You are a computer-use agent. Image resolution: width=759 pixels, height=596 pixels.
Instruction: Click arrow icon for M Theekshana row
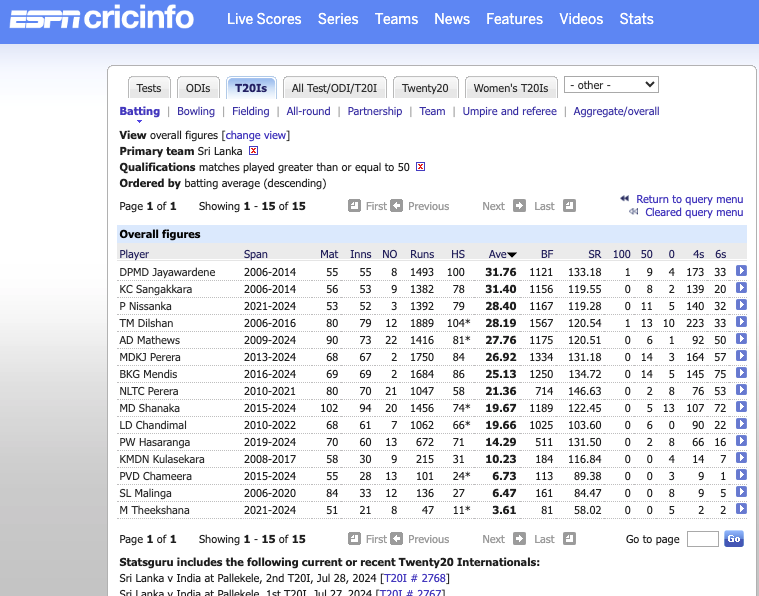[x=741, y=508]
